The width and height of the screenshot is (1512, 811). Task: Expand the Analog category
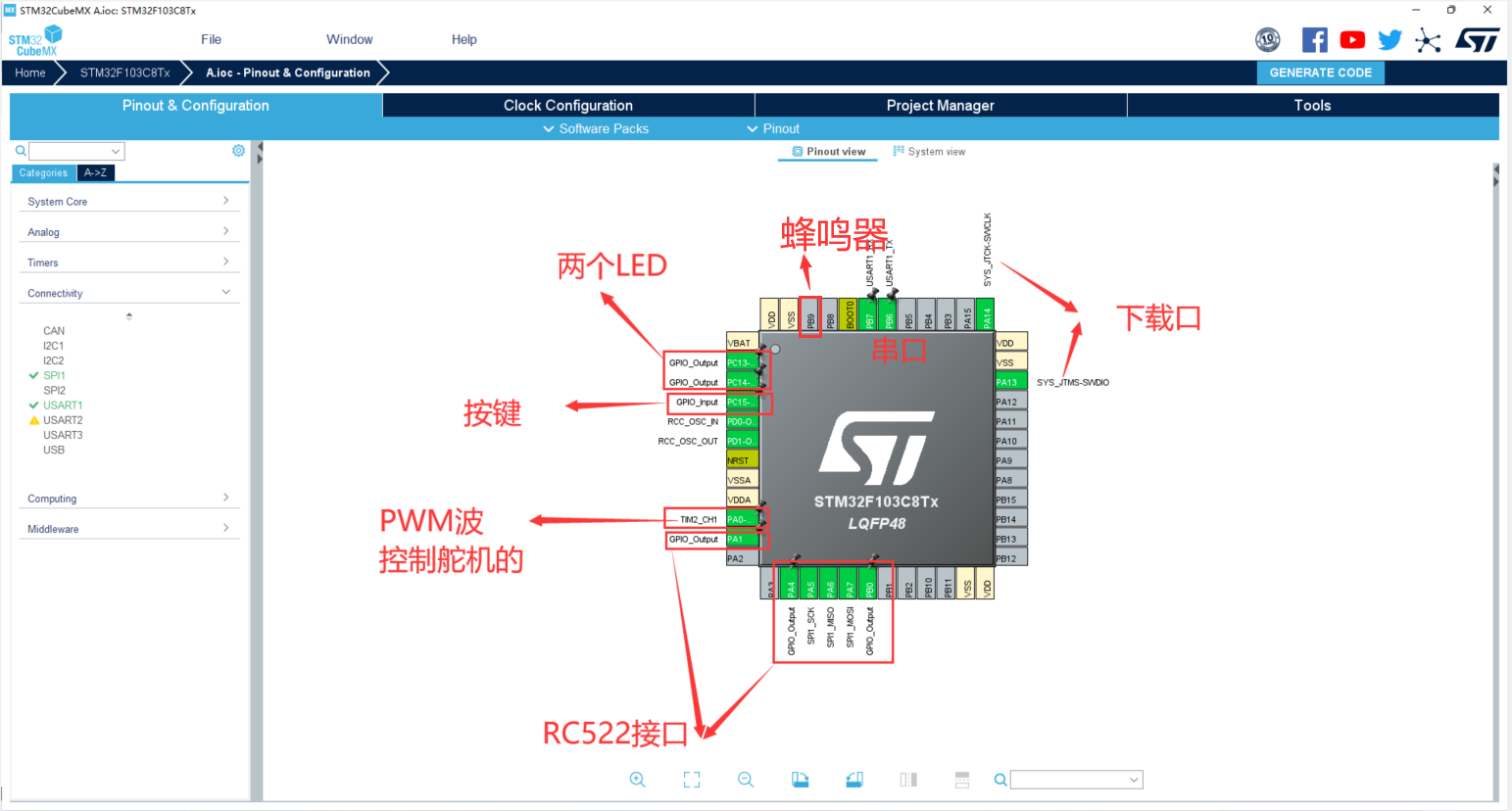coord(128,231)
